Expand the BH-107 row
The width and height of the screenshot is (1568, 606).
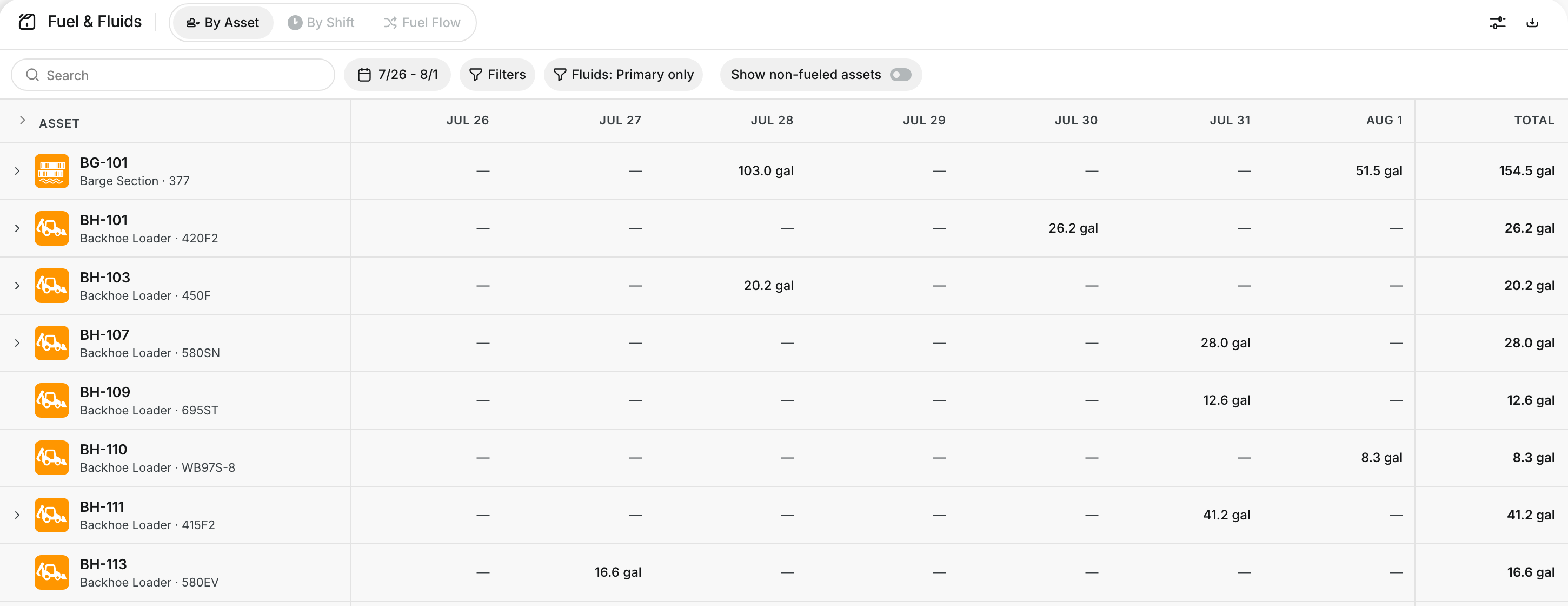[x=17, y=343]
